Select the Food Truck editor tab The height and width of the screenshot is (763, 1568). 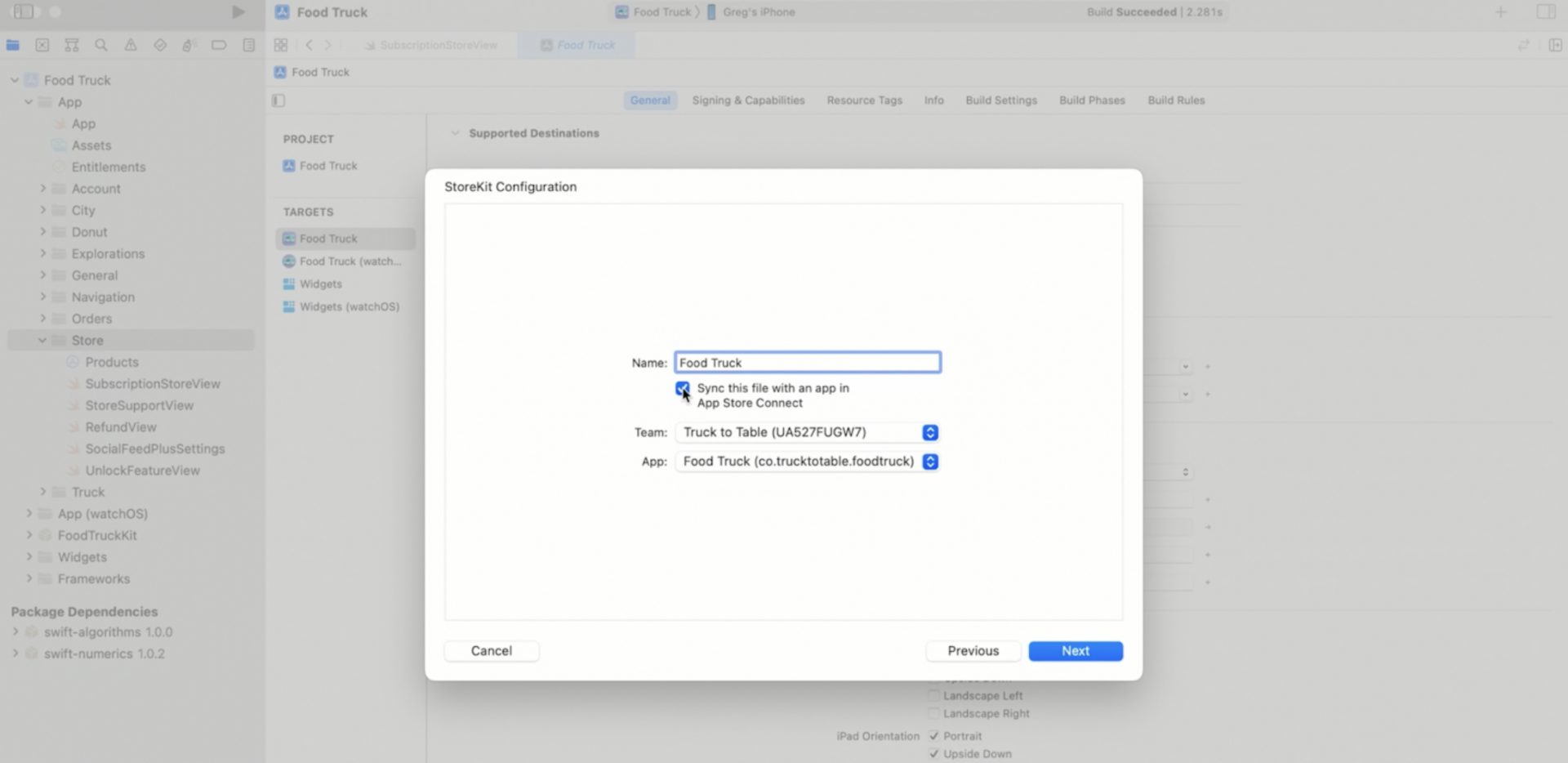(x=577, y=45)
